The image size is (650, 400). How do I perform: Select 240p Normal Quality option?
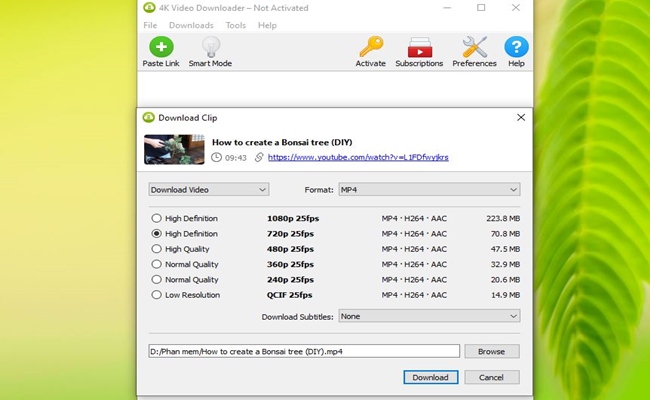pos(156,279)
